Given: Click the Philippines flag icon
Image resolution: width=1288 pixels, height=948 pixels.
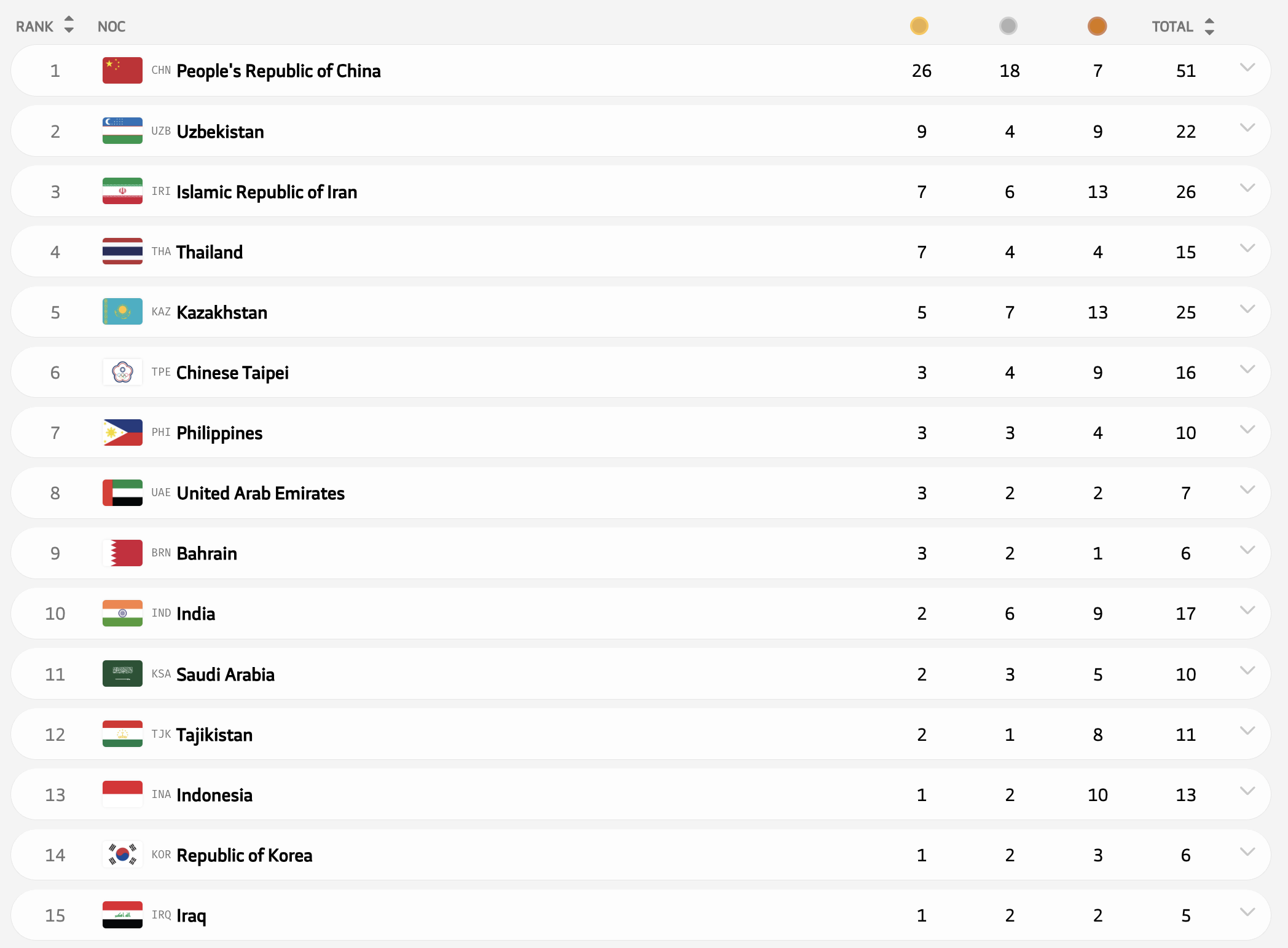Looking at the screenshot, I should (122, 432).
